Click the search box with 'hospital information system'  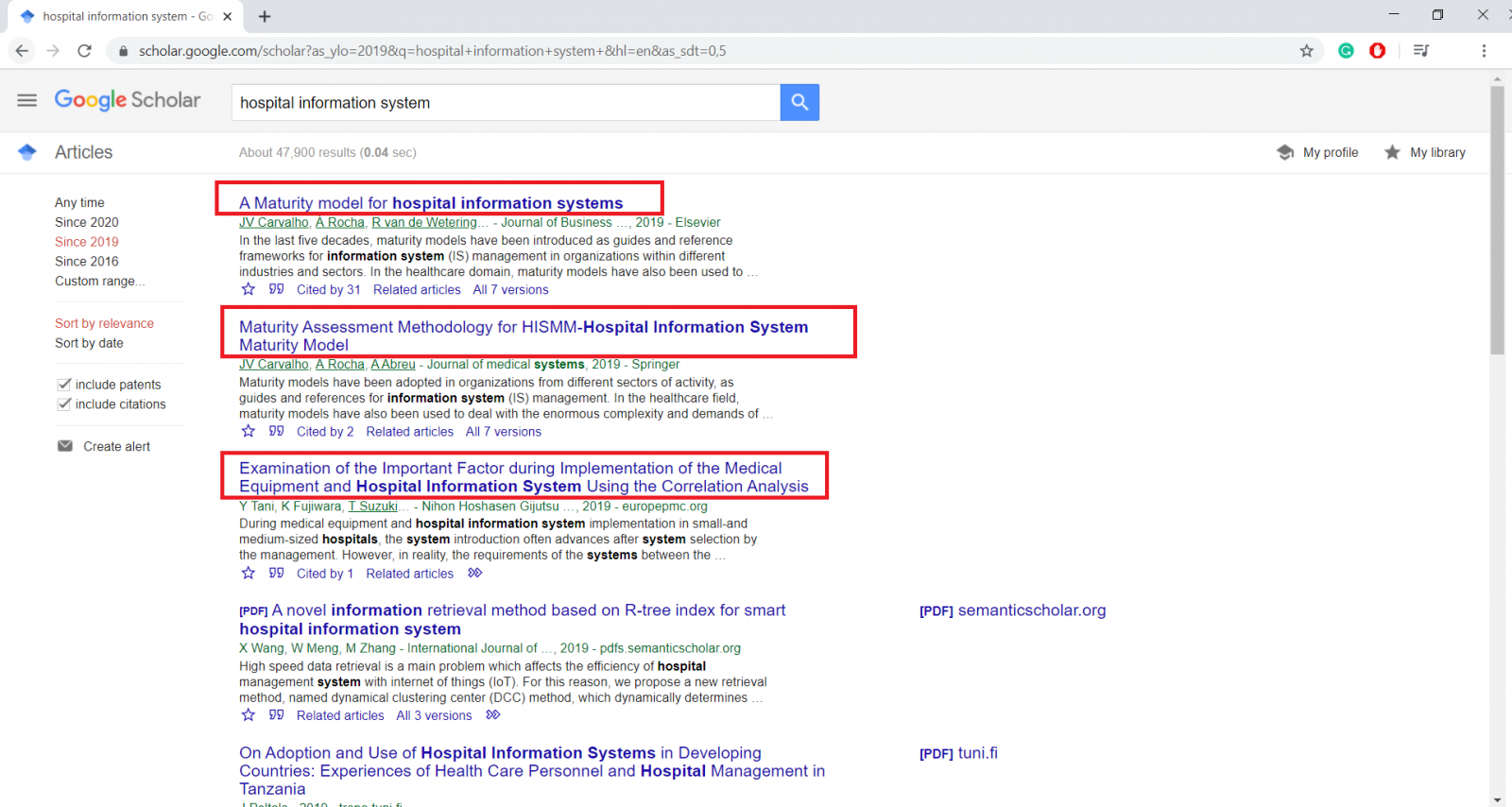click(x=506, y=102)
